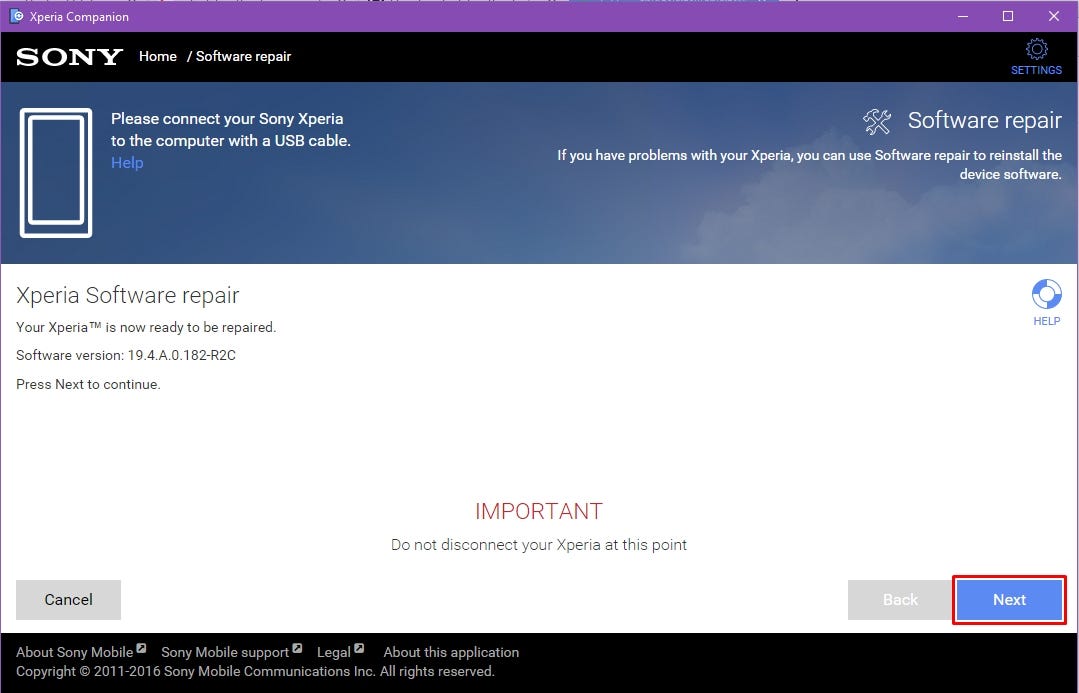Image resolution: width=1079 pixels, height=693 pixels.
Task: Click the SONY logo
Action: [x=70, y=56]
